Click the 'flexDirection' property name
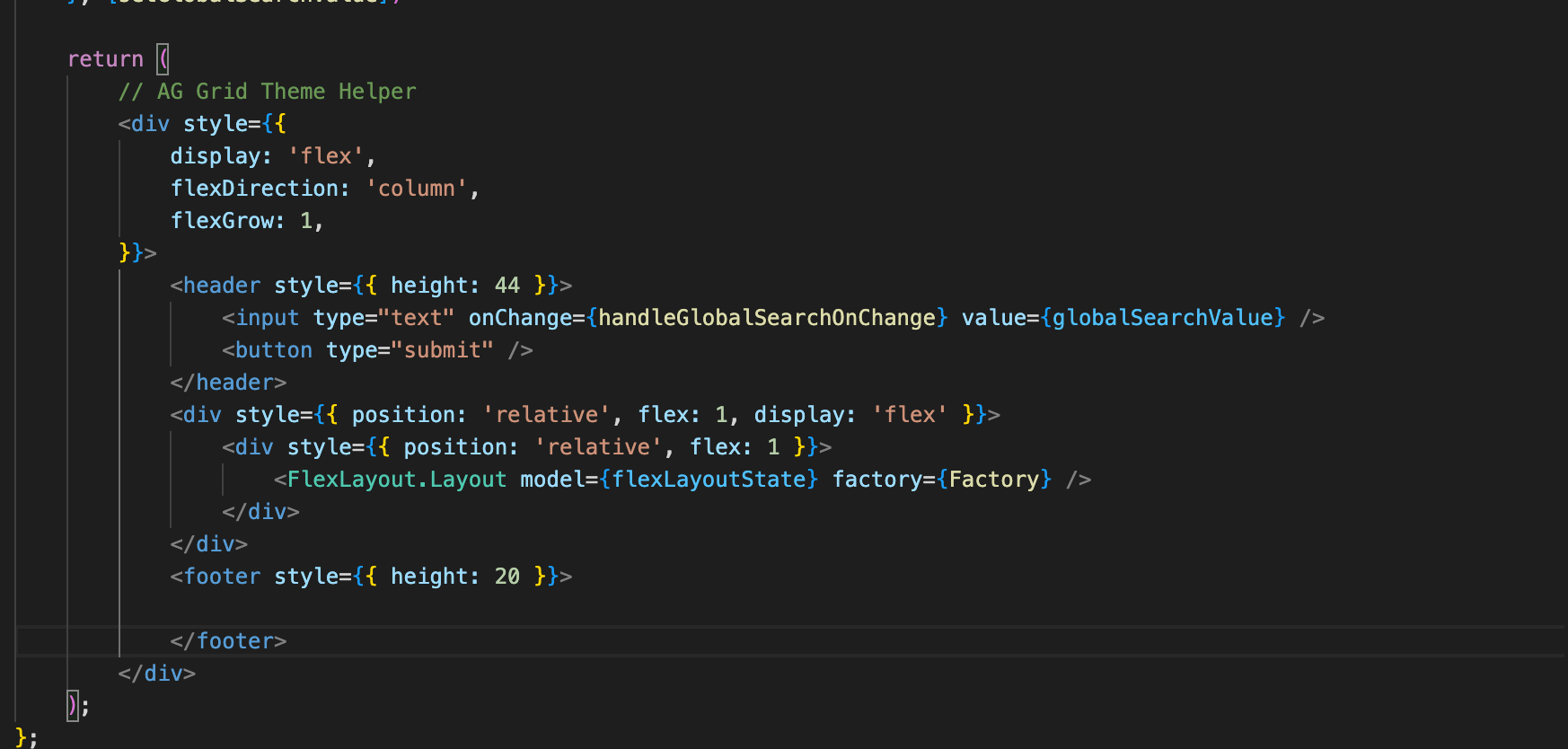1568x749 pixels. (253, 189)
